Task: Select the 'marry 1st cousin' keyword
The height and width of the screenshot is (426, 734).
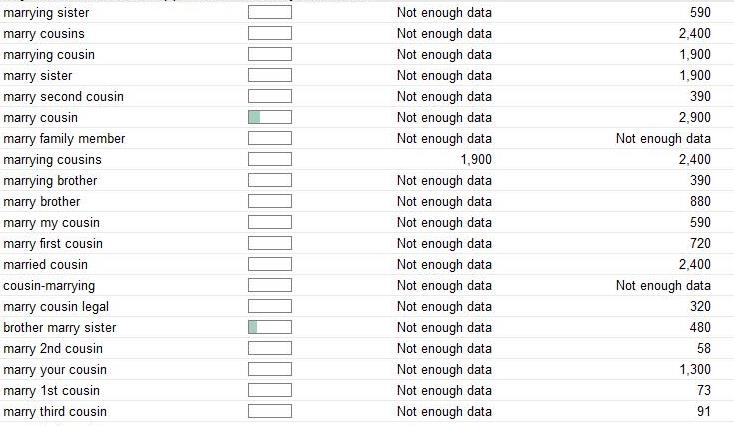Action: (x=51, y=390)
